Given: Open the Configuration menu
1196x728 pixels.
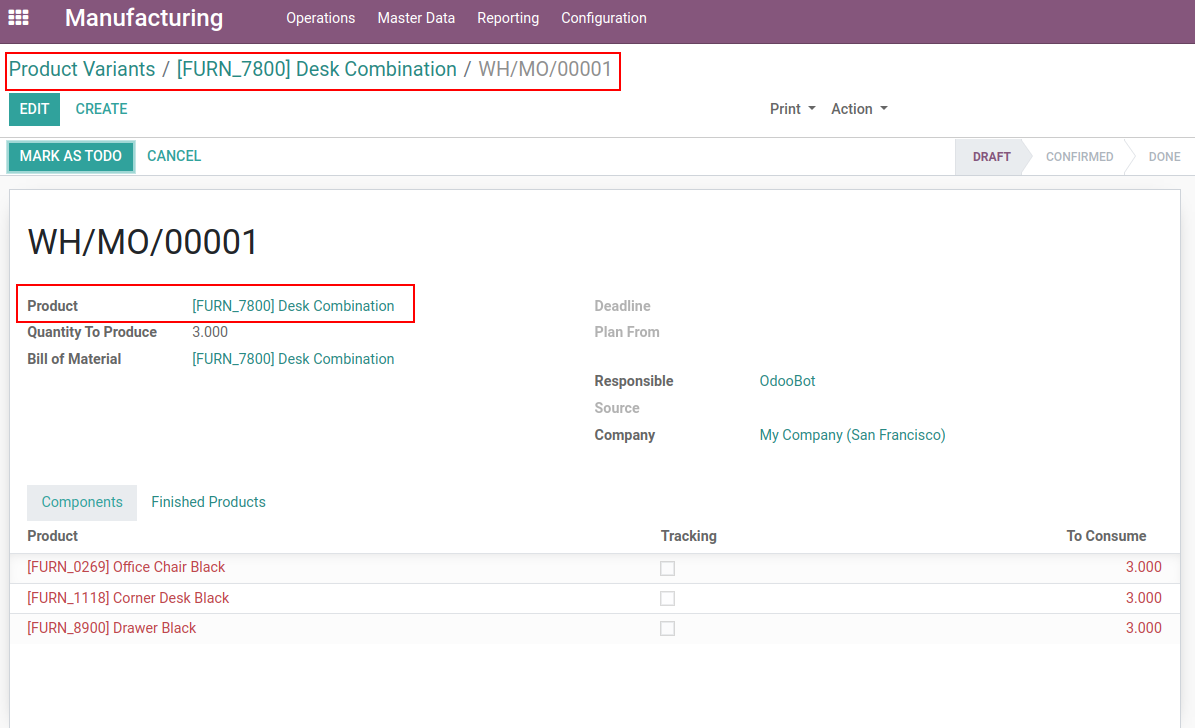Looking at the screenshot, I should tap(603, 18).
